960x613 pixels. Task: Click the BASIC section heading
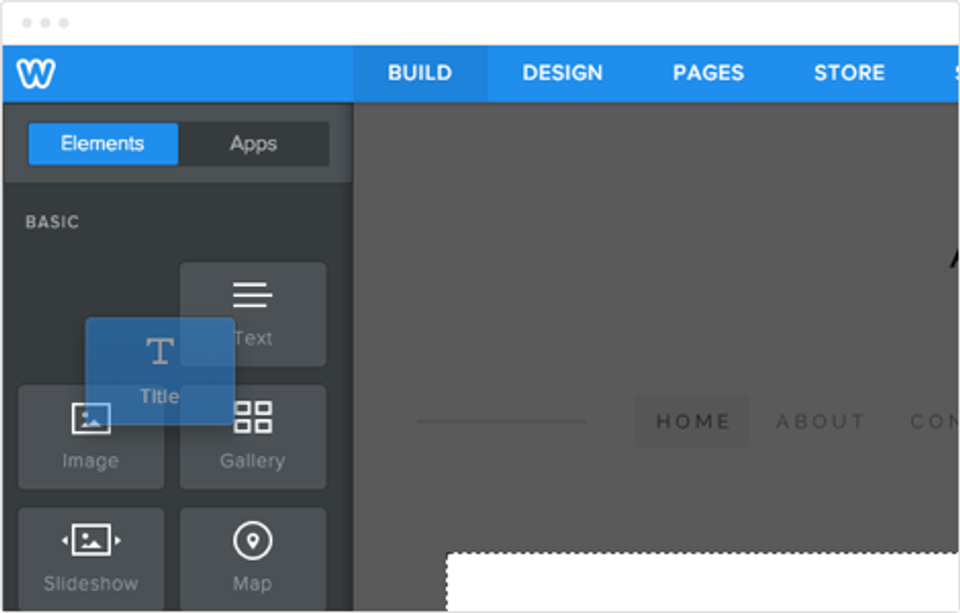[53, 222]
